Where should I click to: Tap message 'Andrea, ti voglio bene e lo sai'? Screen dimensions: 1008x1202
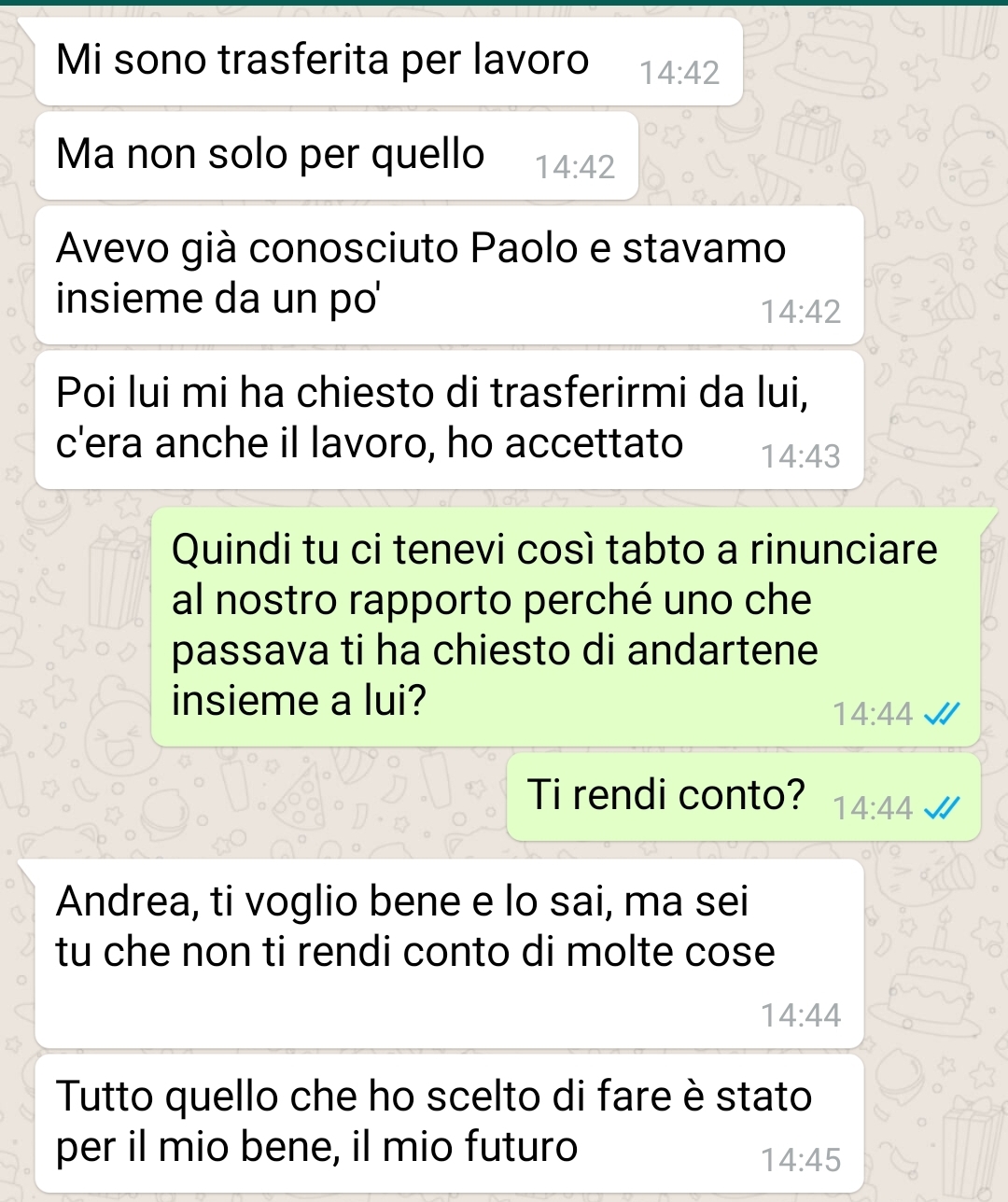pyautogui.click(x=449, y=953)
